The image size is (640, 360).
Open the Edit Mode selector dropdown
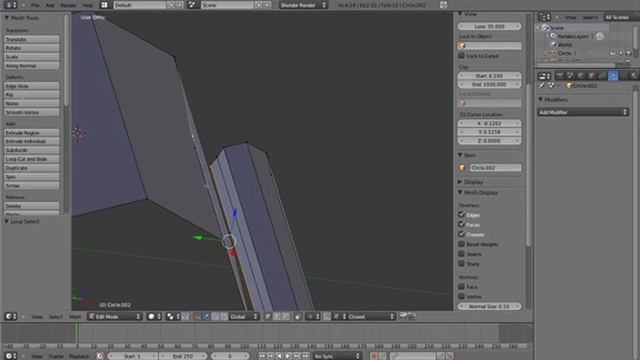tap(115, 317)
